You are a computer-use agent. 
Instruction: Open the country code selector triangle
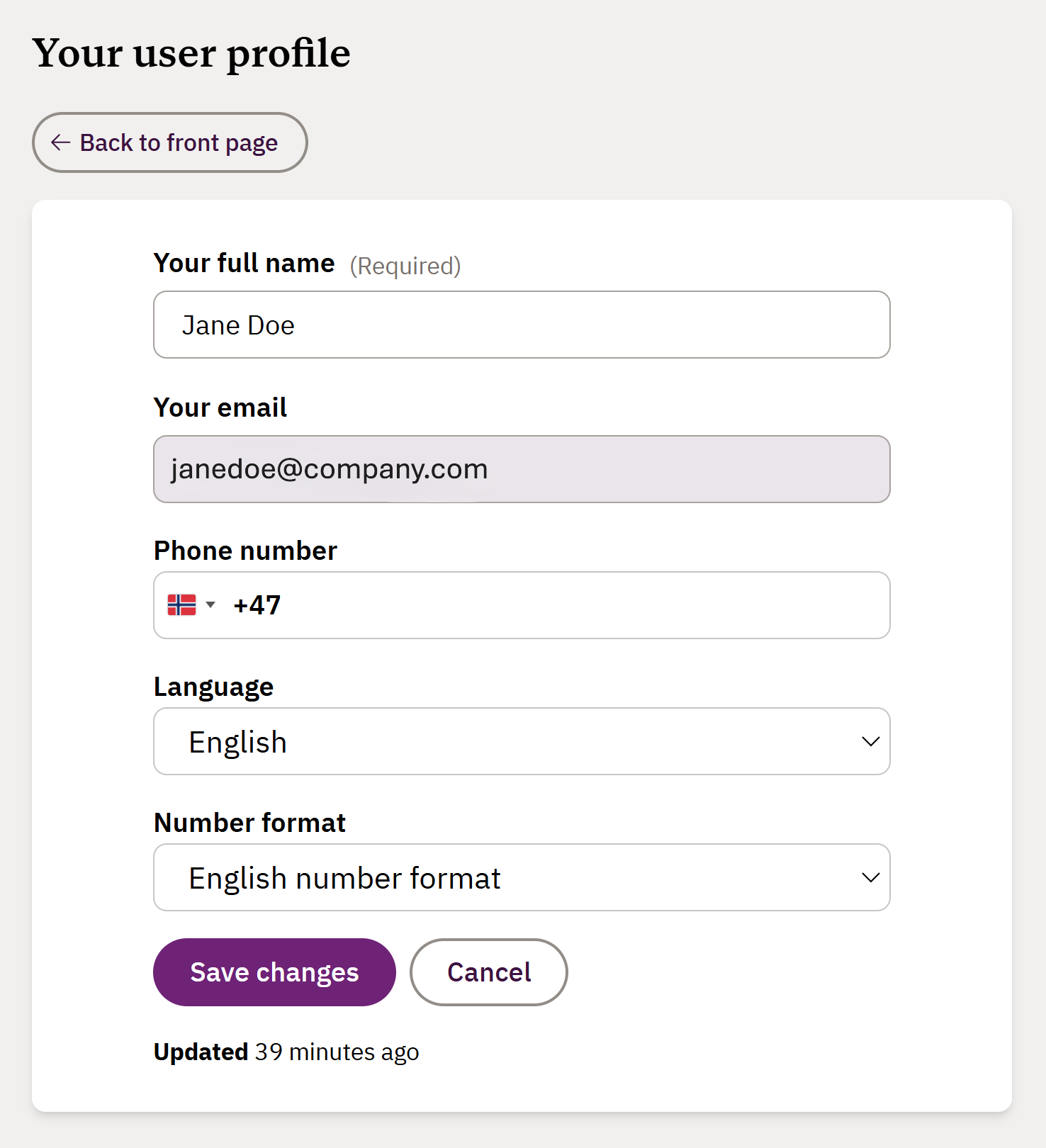point(210,604)
